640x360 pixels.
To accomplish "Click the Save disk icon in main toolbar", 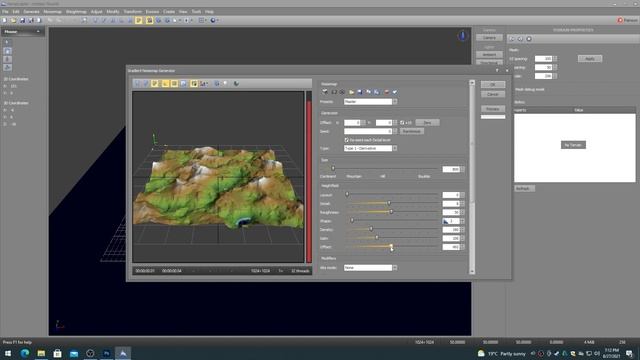I will coord(22,20).
